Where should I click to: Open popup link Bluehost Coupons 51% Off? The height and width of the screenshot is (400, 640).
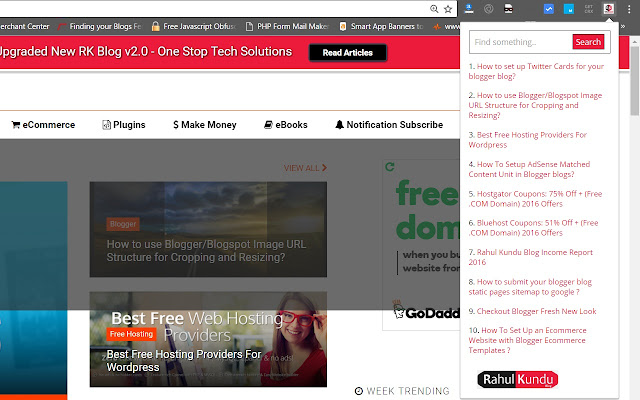click(533, 228)
